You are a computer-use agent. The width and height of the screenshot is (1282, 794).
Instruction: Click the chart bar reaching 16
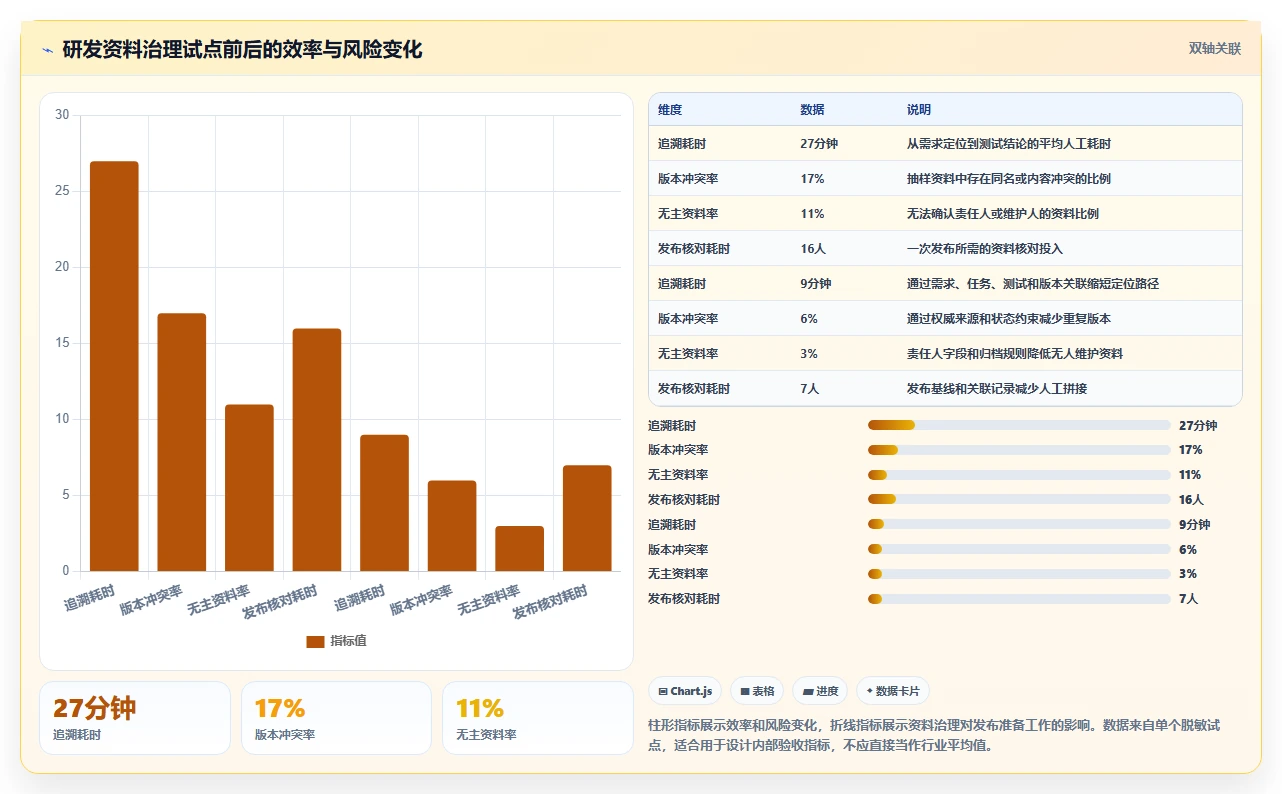coord(317,450)
